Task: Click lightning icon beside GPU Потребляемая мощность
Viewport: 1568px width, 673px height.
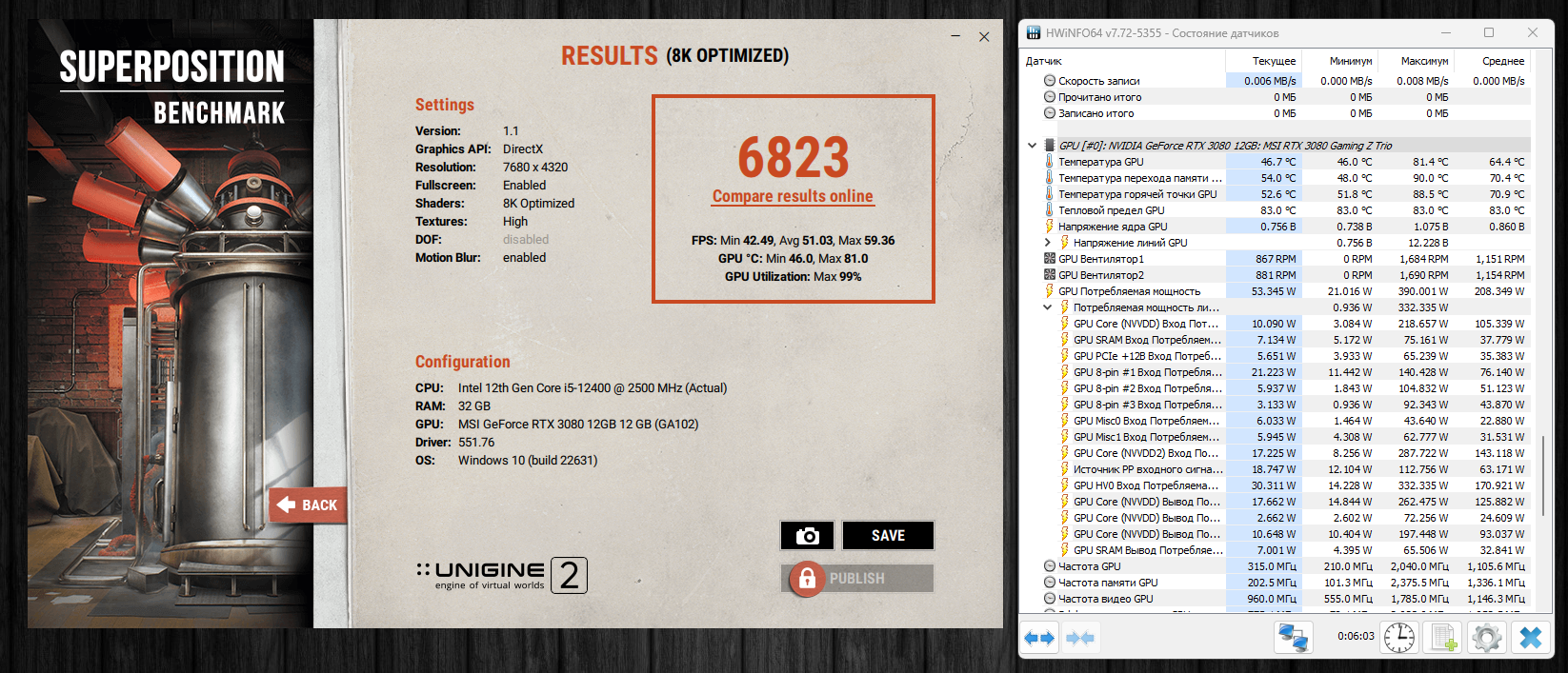Action: pyautogui.click(x=1050, y=291)
